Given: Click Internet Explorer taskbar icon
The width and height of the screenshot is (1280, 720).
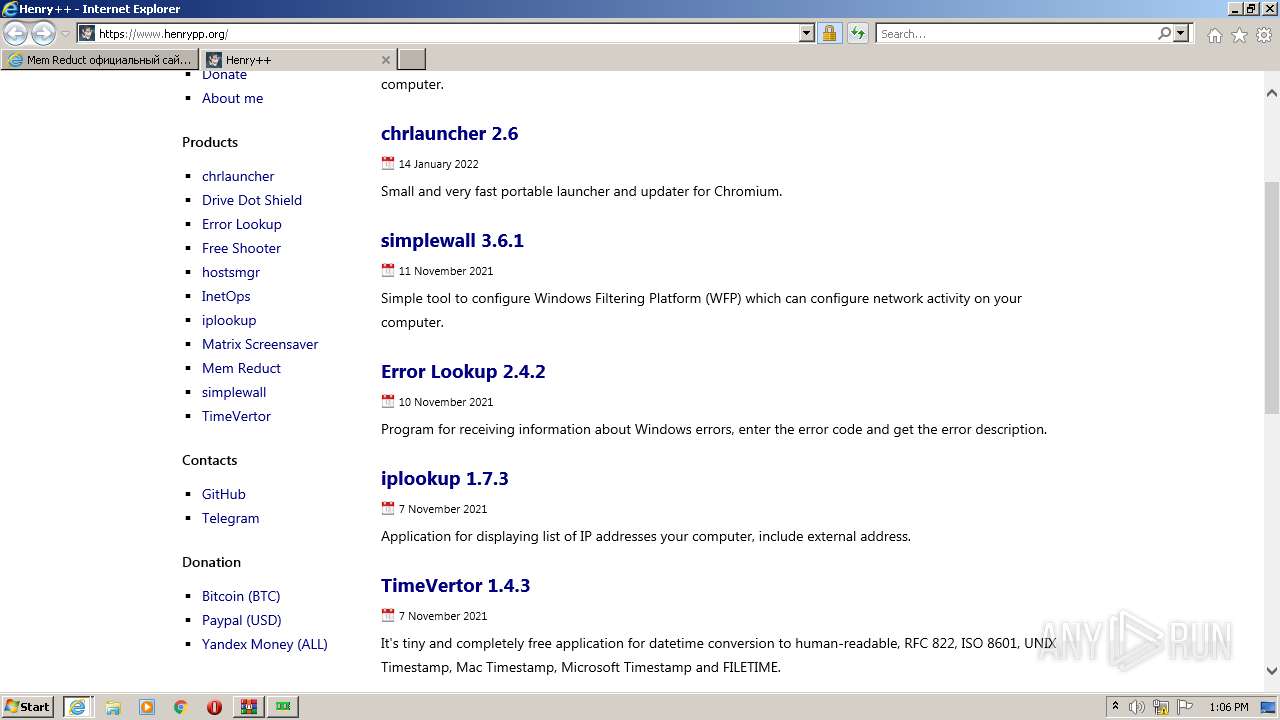Looking at the screenshot, I should click(x=77, y=707).
